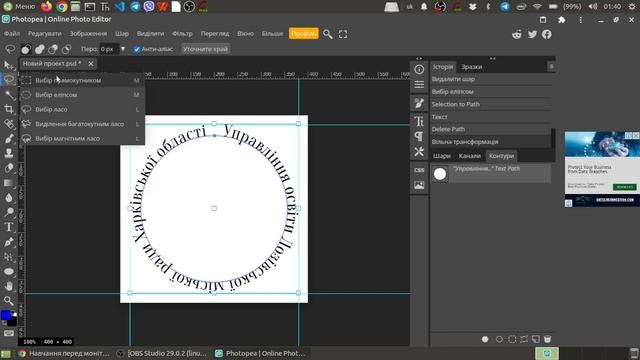The width and height of the screenshot is (640, 360).
Task: Open the CSS panel
Action: 419,170
